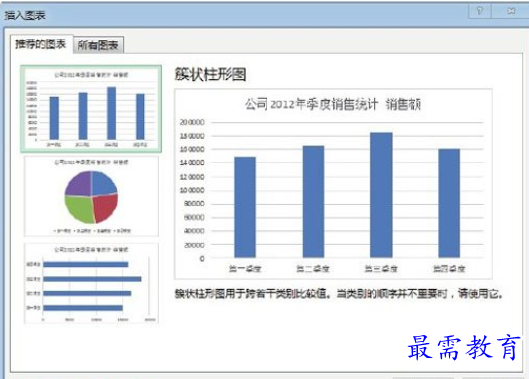Viewport: 529px width, 379px height.
Task: Click the chart description text below preview
Action: click(338, 294)
